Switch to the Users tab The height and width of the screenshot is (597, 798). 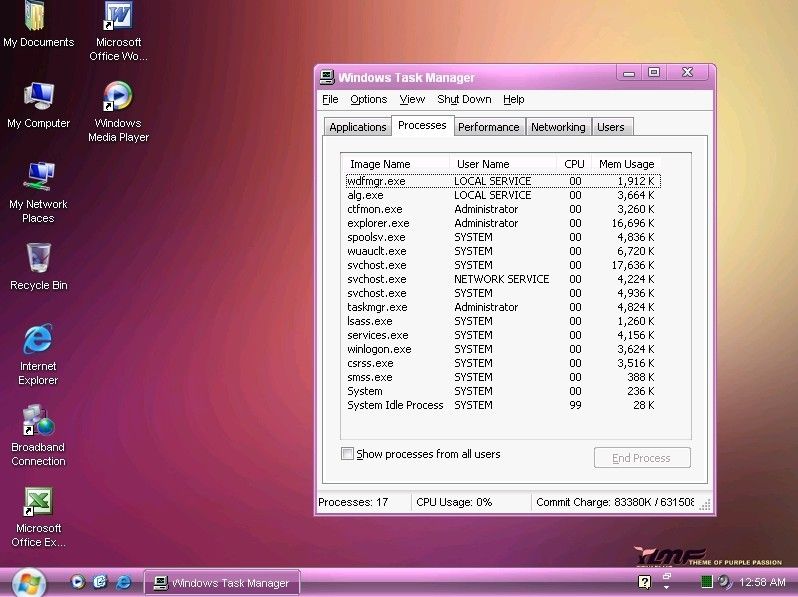point(611,127)
